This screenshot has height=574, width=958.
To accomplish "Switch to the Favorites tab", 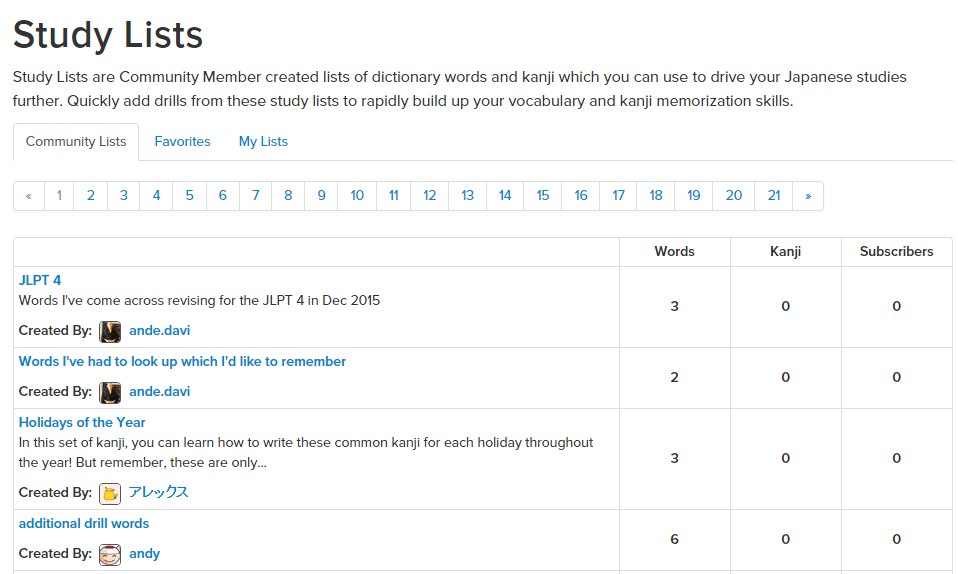I will [x=182, y=142].
